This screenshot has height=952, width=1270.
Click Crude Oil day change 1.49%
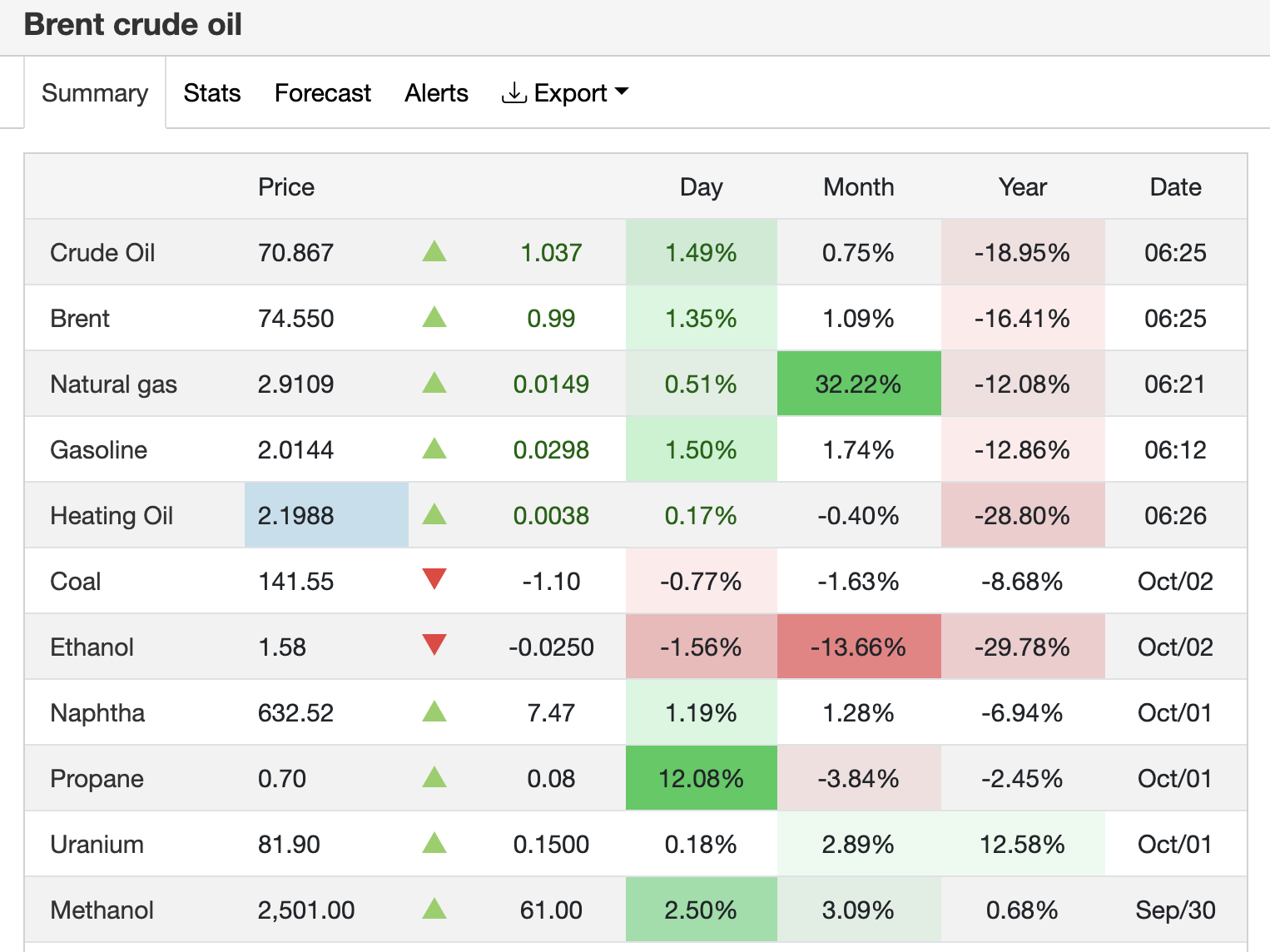point(701,252)
